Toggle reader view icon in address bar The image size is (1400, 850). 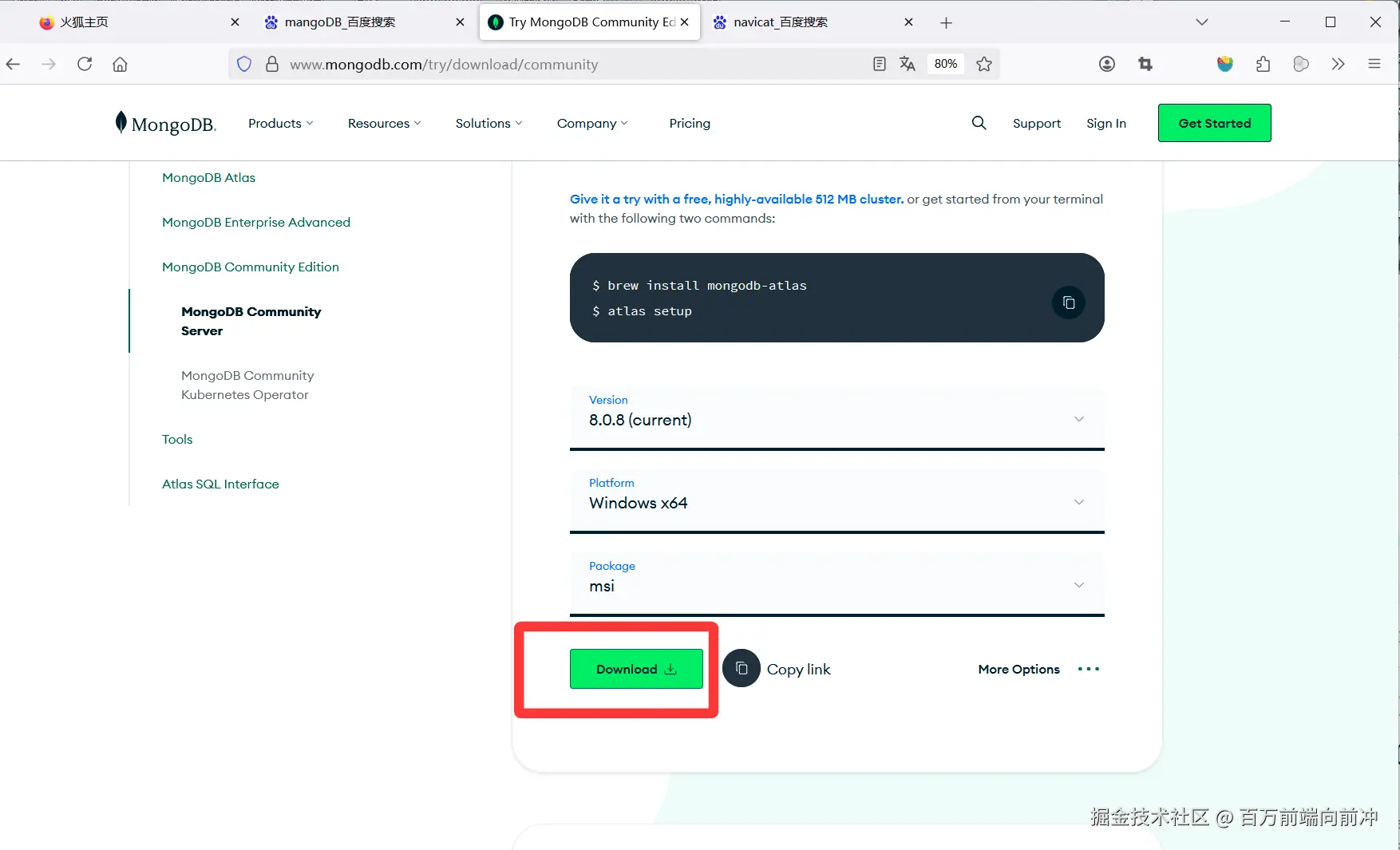click(x=879, y=65)
